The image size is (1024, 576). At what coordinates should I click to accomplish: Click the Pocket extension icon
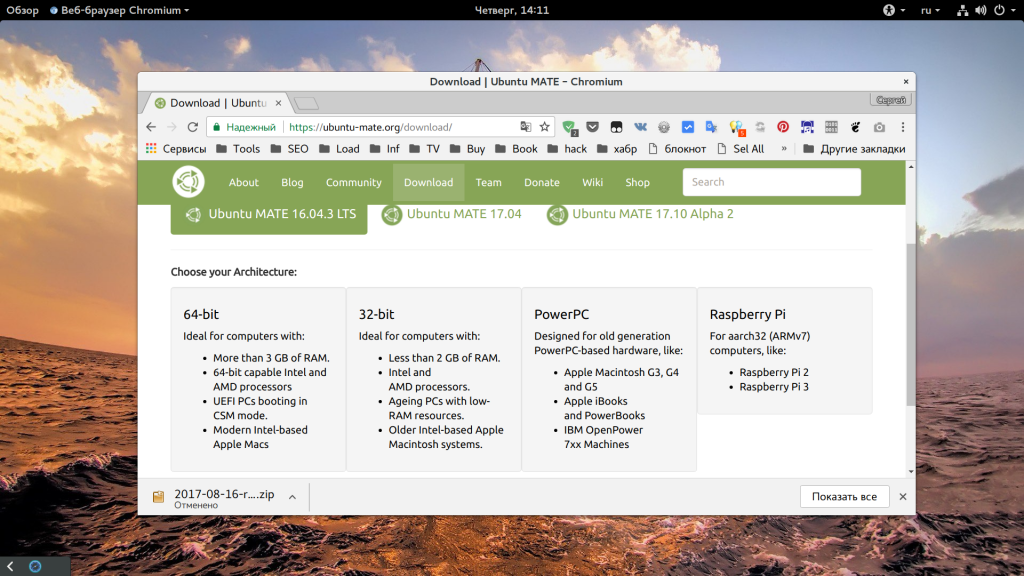(592, 127)
